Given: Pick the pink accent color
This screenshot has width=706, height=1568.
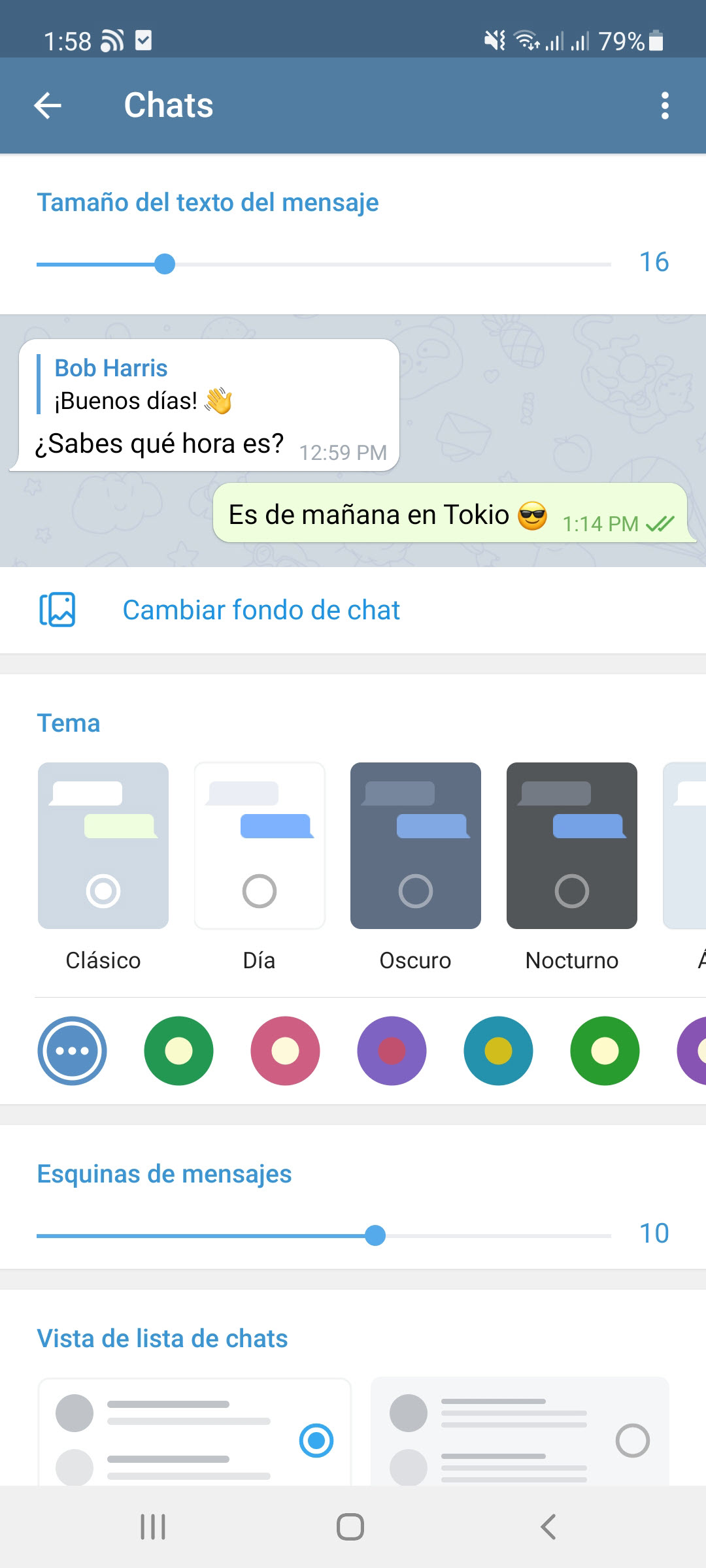Looking at the screenshot, I should coord(285,1051).
